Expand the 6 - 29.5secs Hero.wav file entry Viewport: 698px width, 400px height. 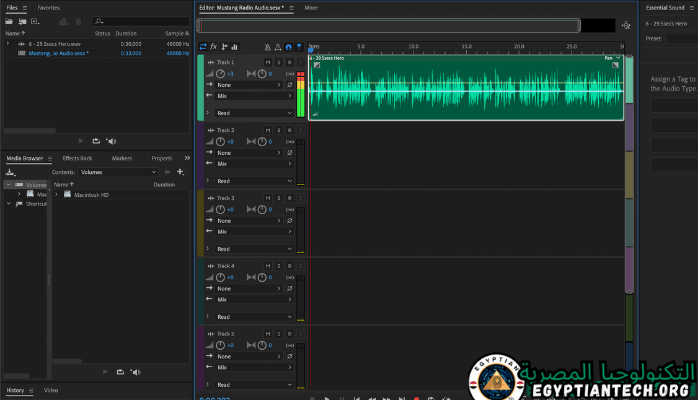8,44
